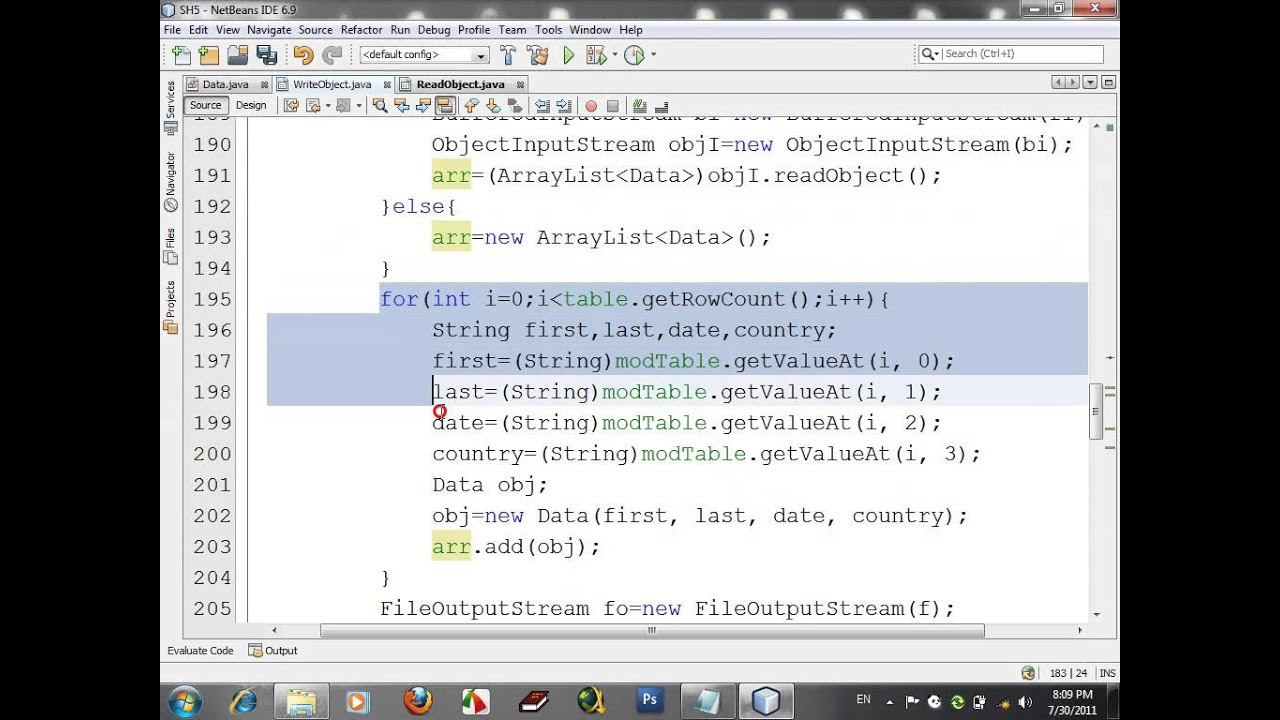Click the vertical editor scrollbar thumb
The width and height of the screenshot is (1280, 720).
pyautogui.click(x=1097, y=411)
